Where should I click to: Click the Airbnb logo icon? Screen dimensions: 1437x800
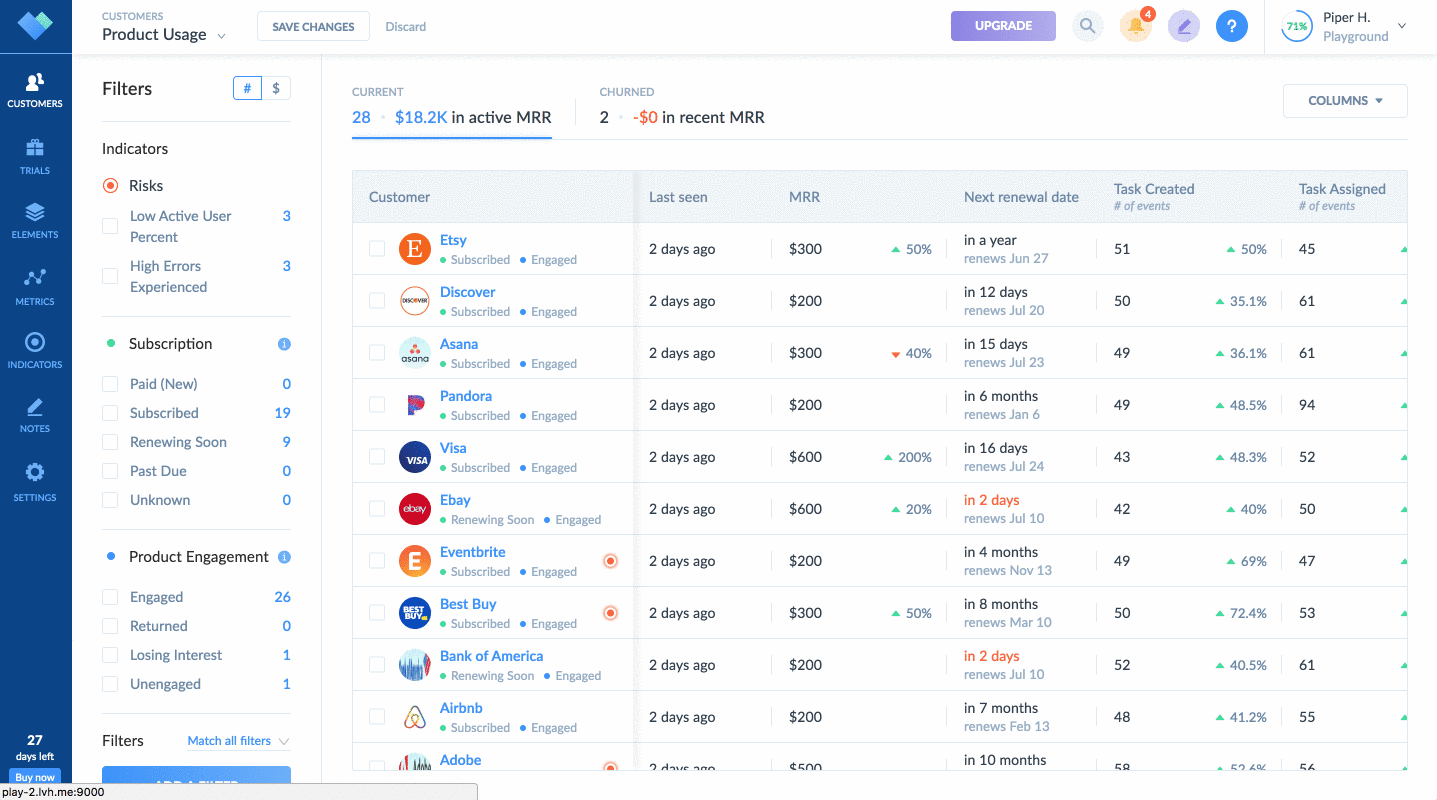tap(415, 717)
